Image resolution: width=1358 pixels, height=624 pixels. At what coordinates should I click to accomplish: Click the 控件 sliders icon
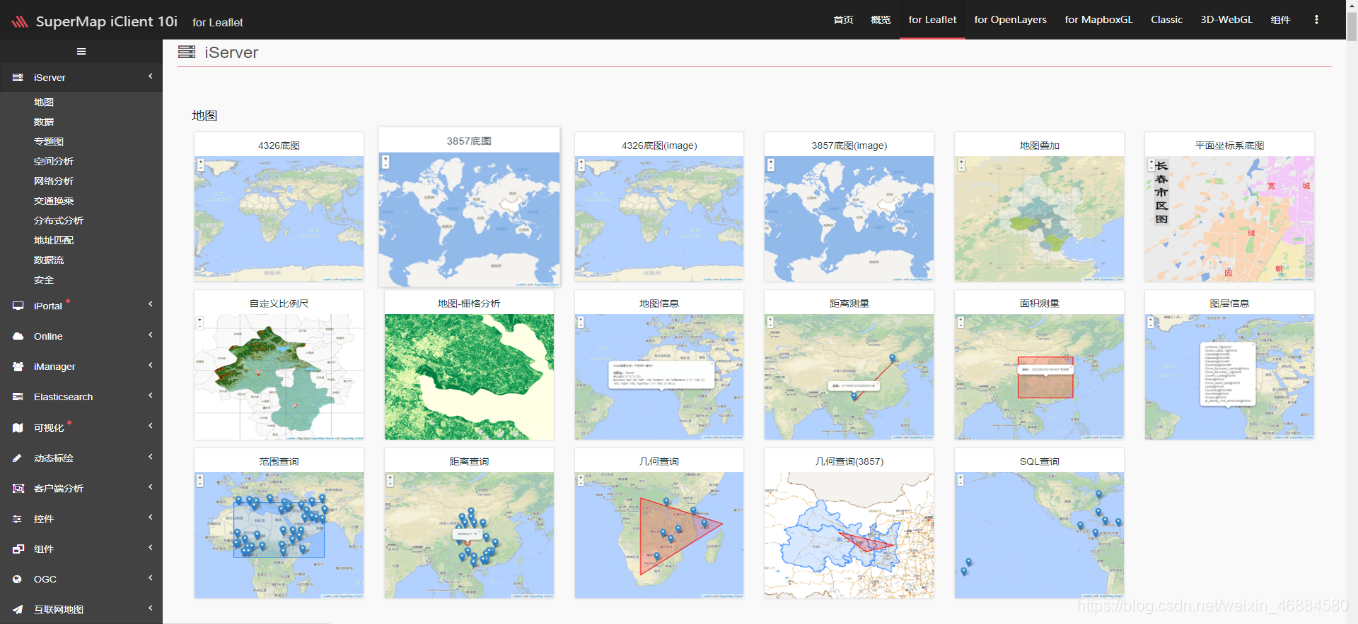18,519
